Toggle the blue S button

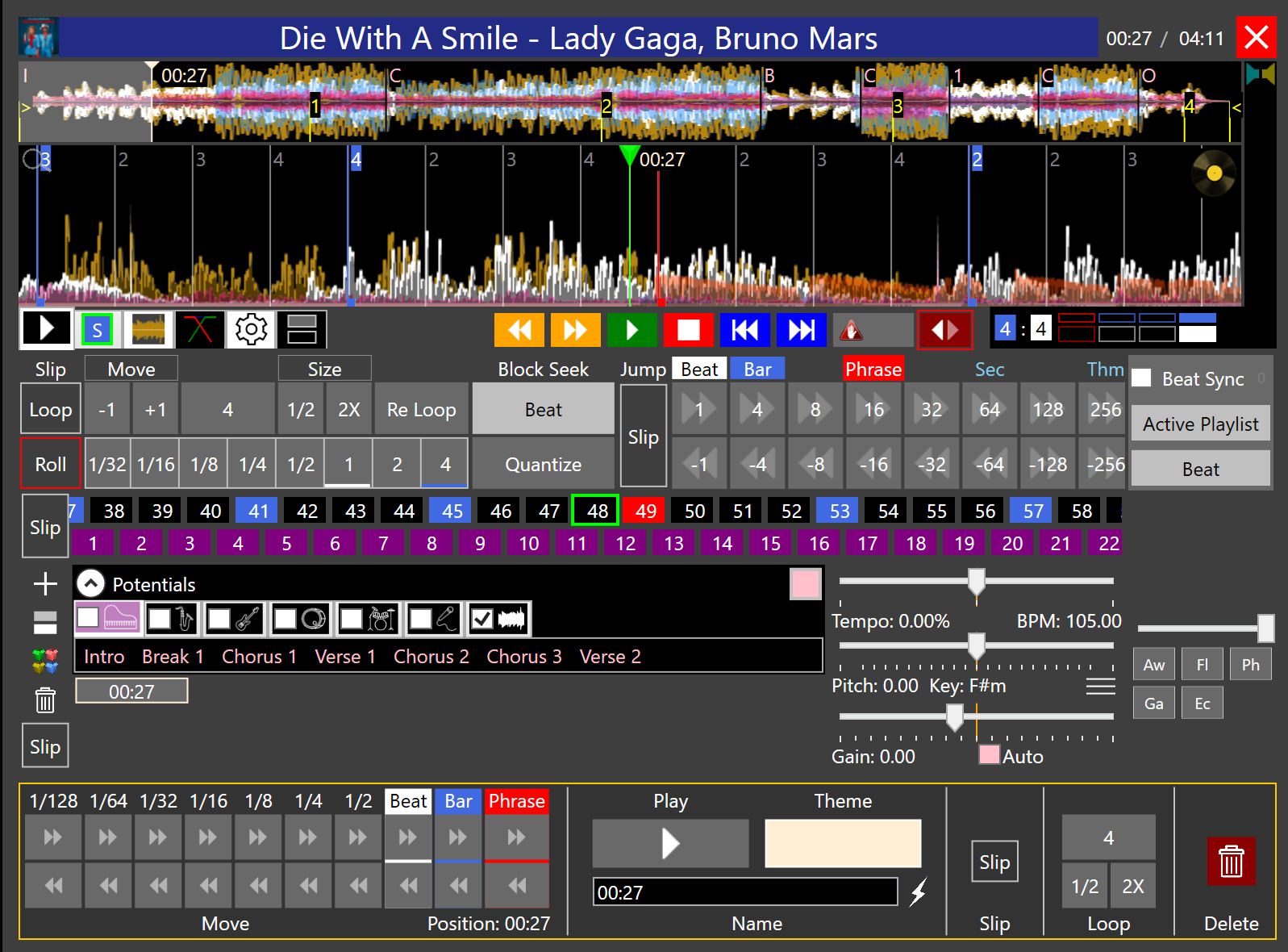[x=97, y=329]
